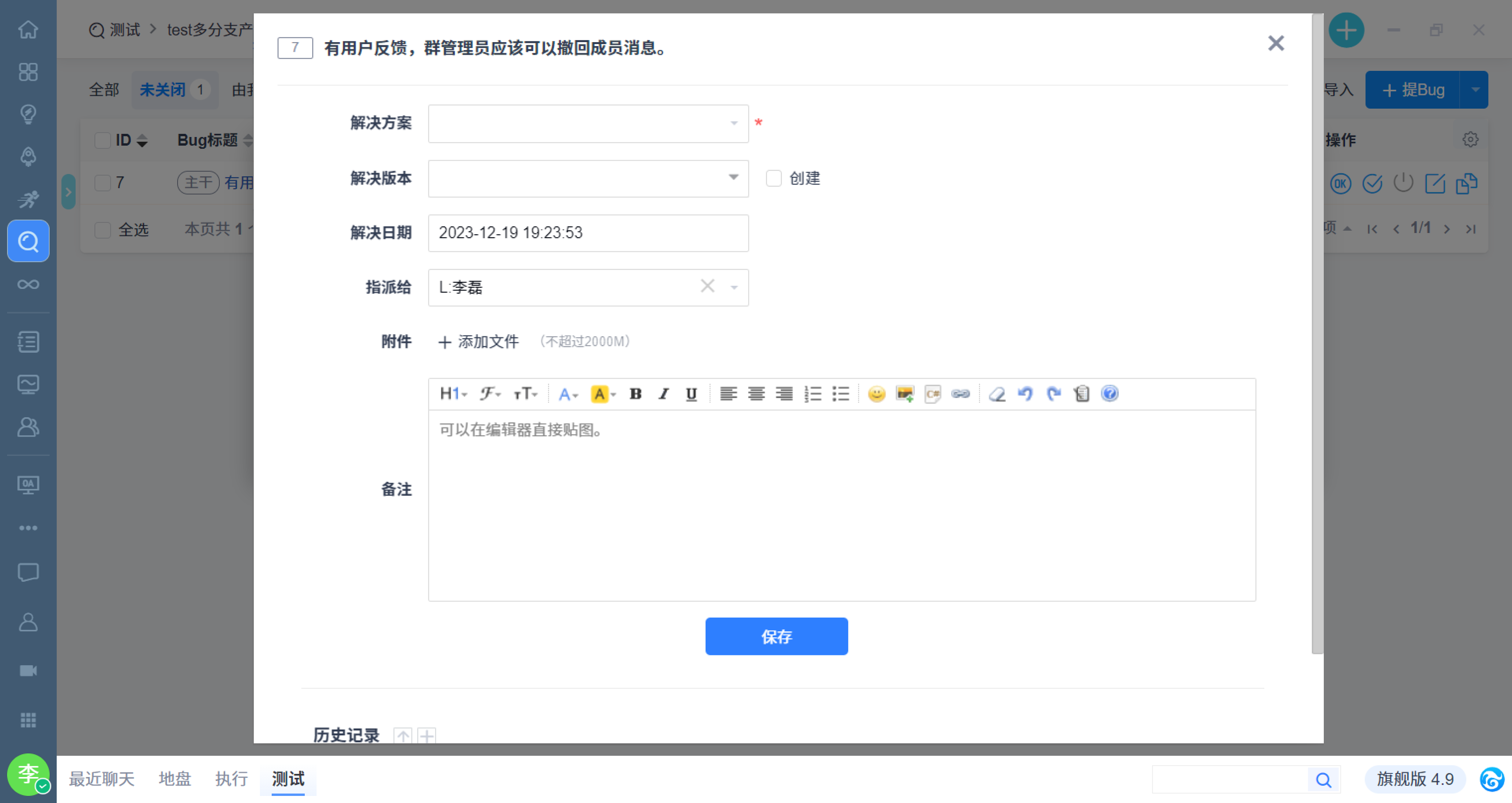Click the insert image icon in editor

click(904, 394)
